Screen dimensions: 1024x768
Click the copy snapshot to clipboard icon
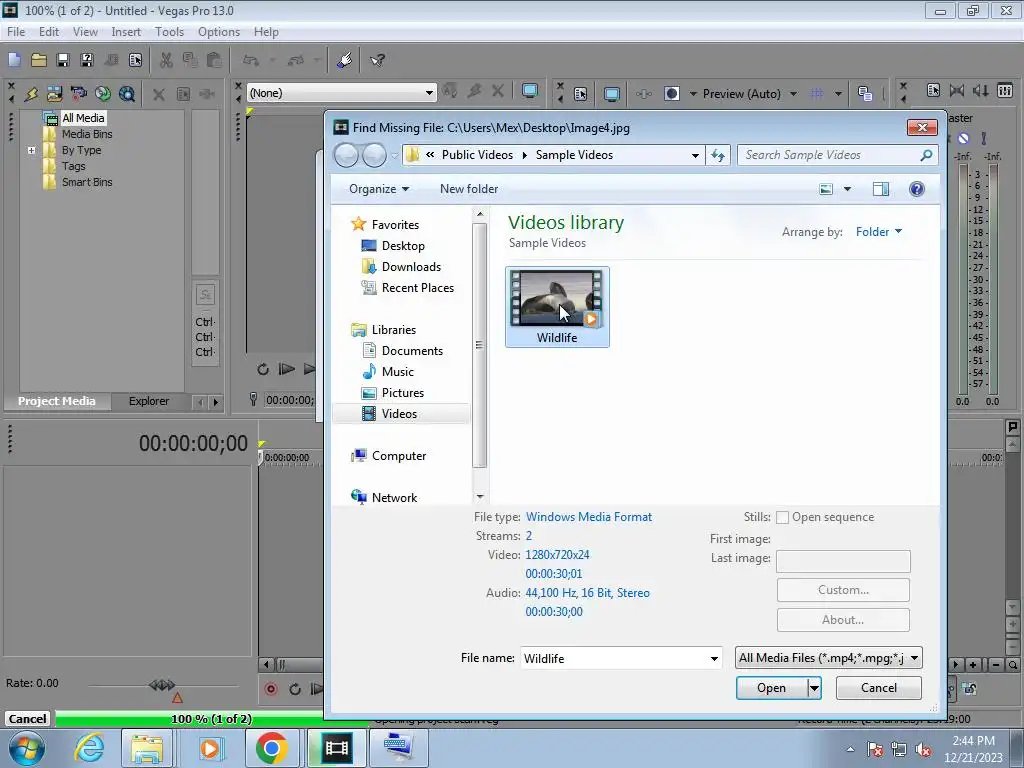tap(865, 94)
